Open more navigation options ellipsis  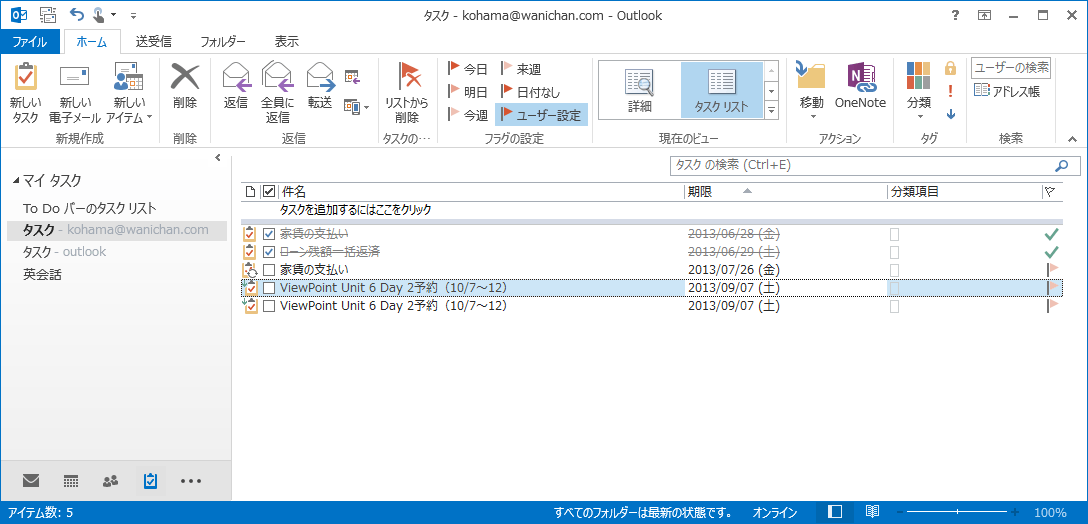click(x=191, y=480)
